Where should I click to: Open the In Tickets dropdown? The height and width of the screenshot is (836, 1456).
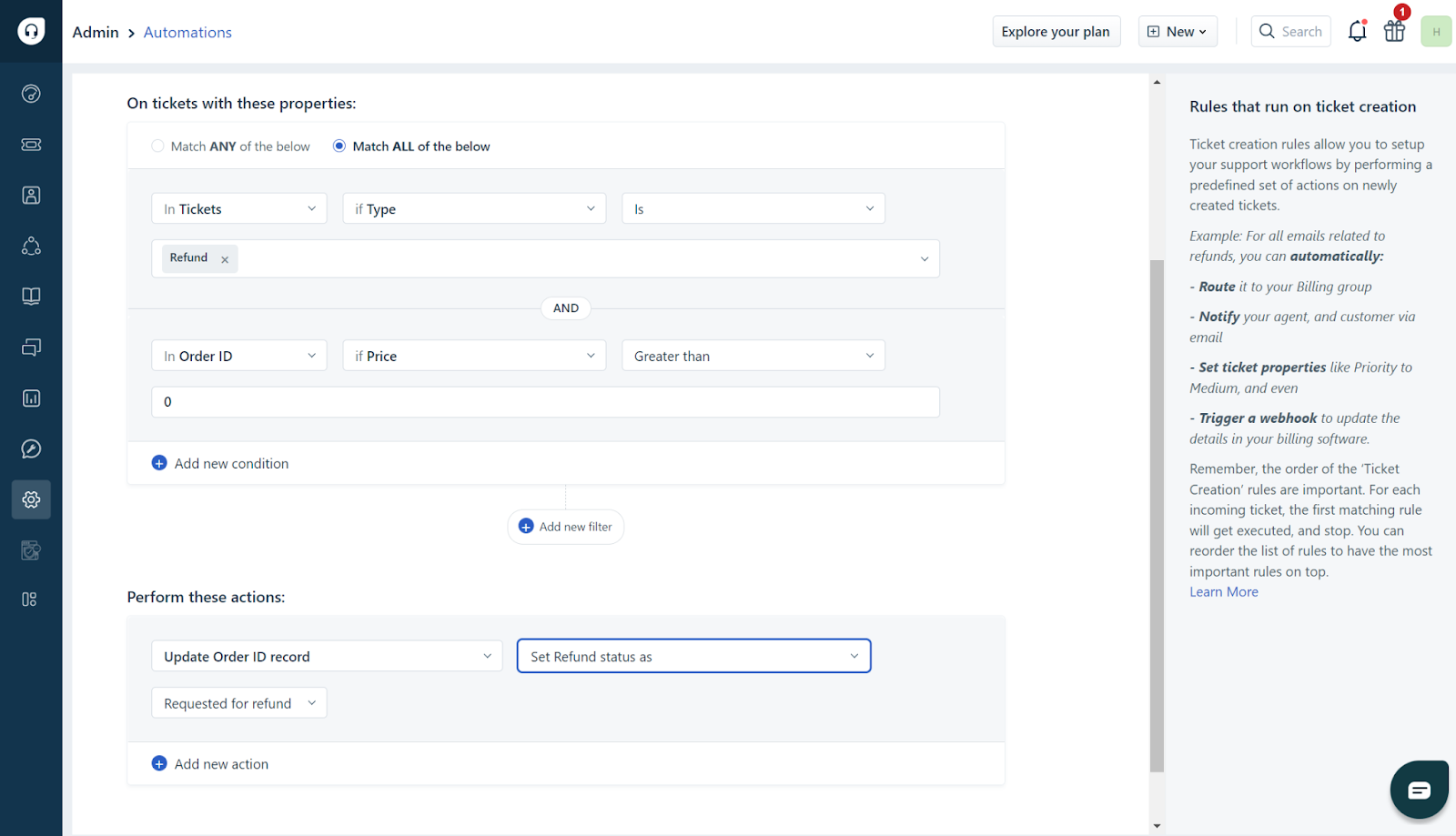point(239,208)
